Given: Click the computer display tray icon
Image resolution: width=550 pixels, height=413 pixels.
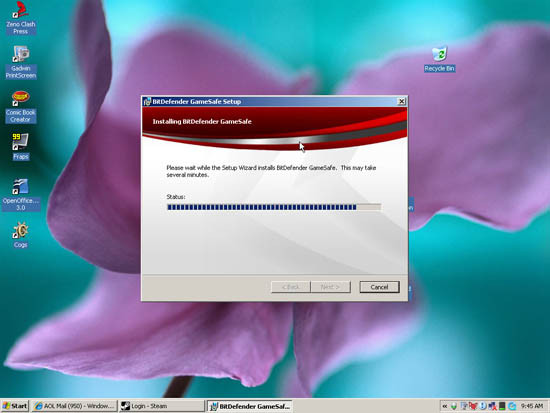Looking at the screenshot, I should point(464,406).
